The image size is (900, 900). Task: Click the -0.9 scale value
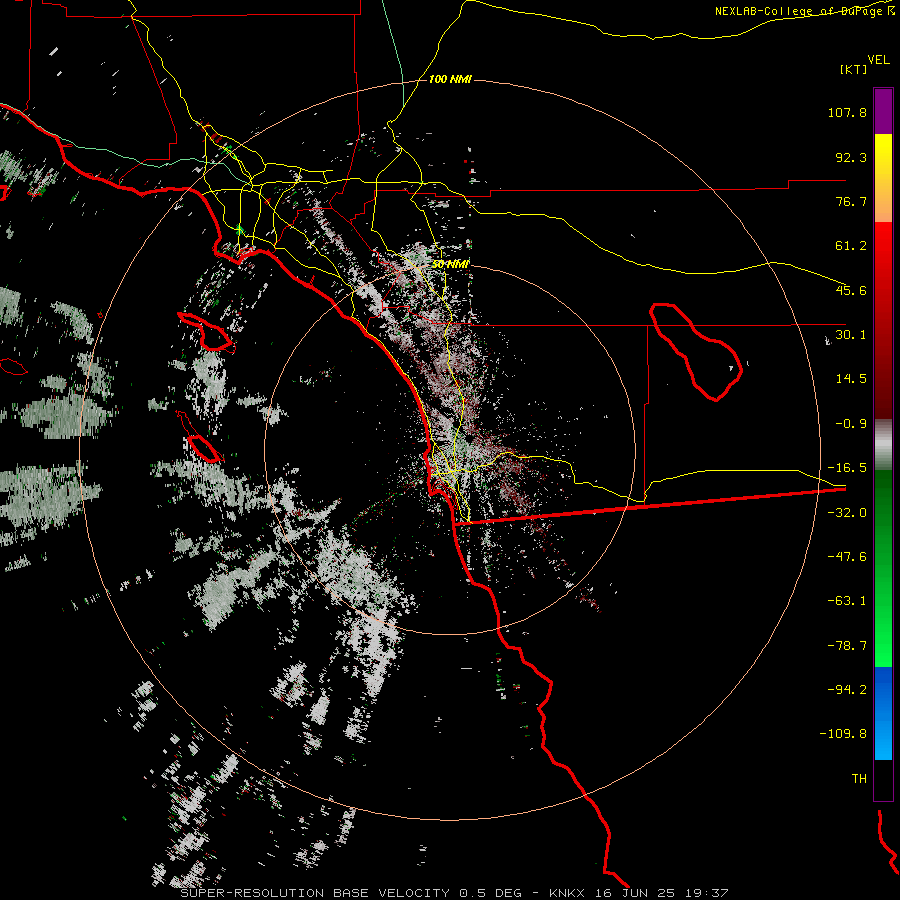click(851, 424)
